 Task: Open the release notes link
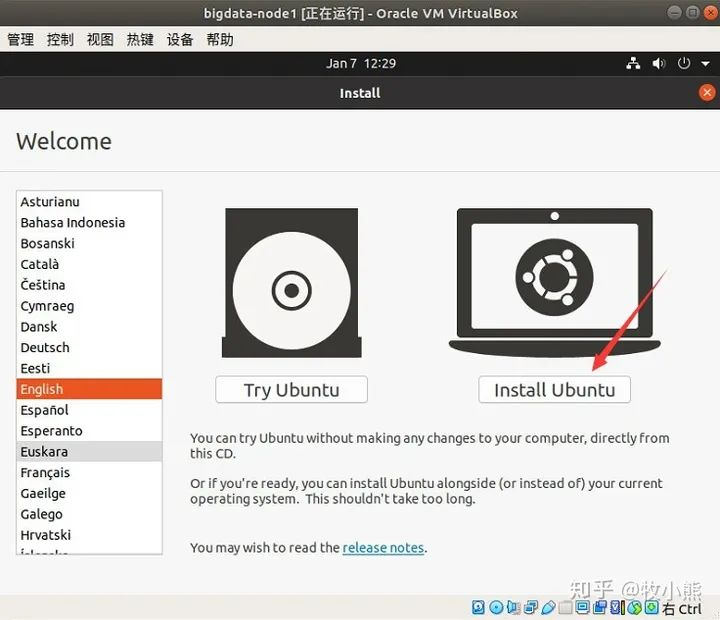tap(383, 547)
